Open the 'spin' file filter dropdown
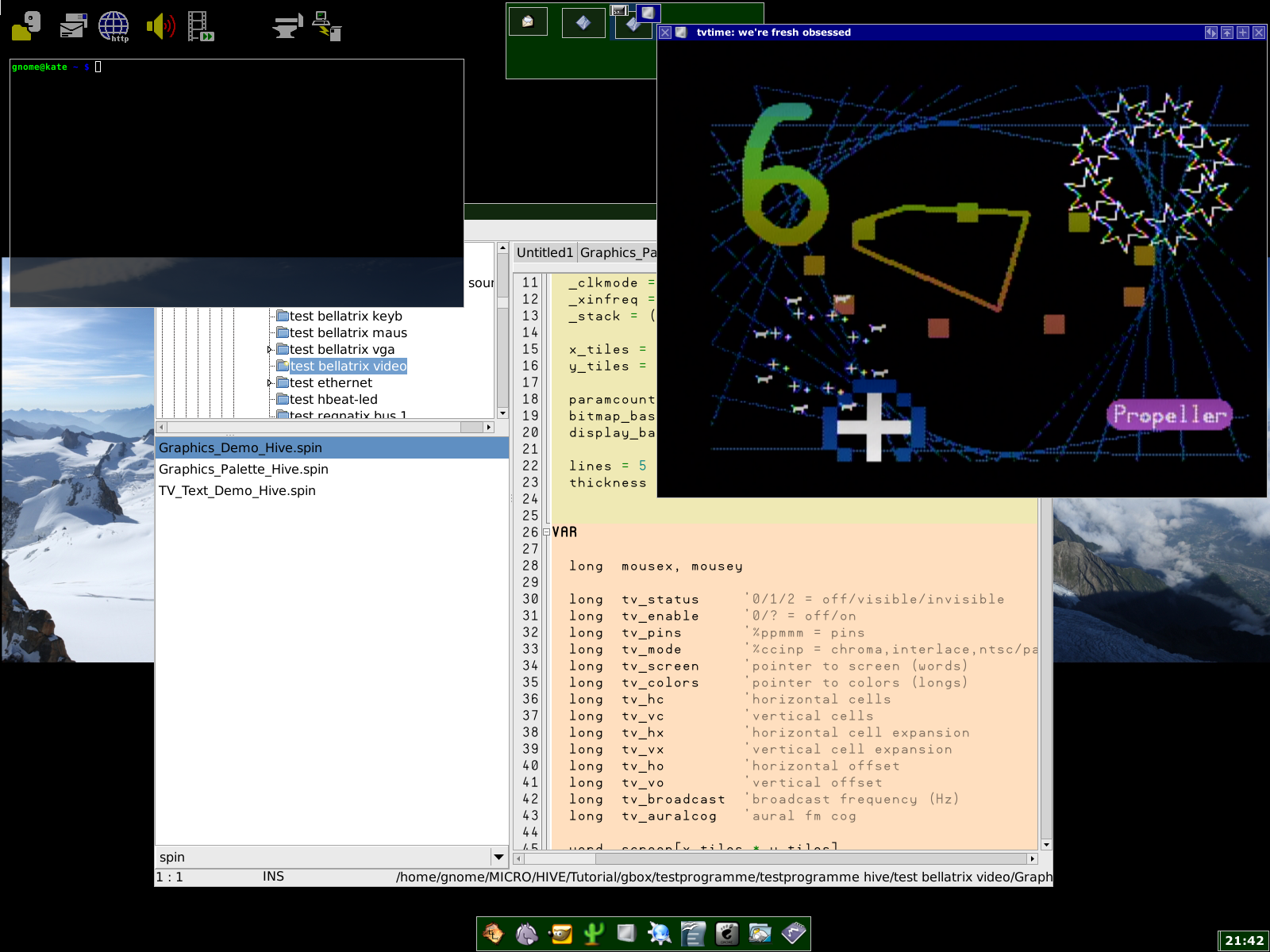Image resolution: width=1270 pixels, height=952 pixels. tap(498, 857)
